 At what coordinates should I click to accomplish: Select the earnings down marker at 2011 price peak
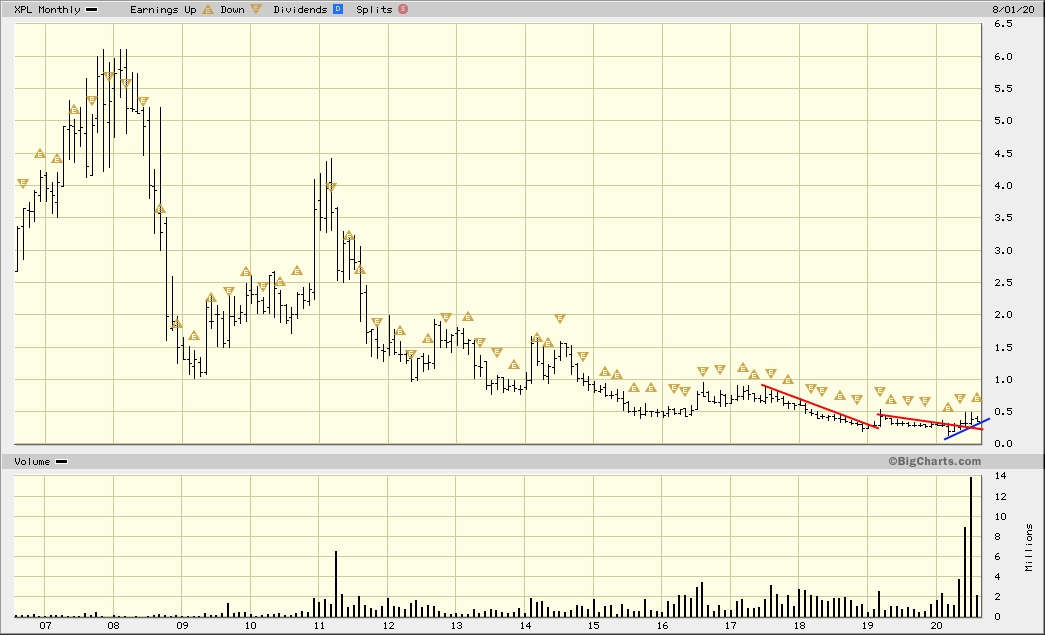coord(331,187)
